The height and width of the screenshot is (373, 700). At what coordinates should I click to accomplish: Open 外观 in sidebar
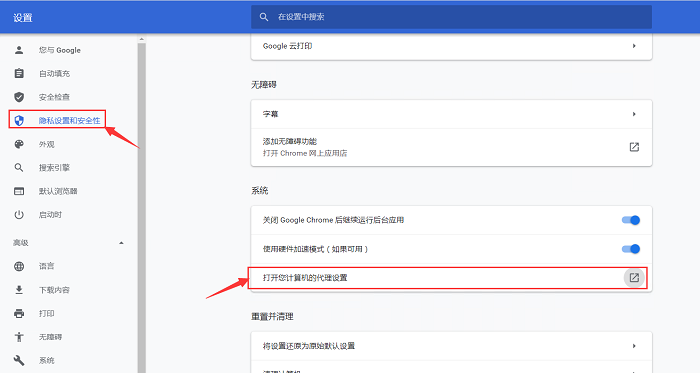coord(46,144)
